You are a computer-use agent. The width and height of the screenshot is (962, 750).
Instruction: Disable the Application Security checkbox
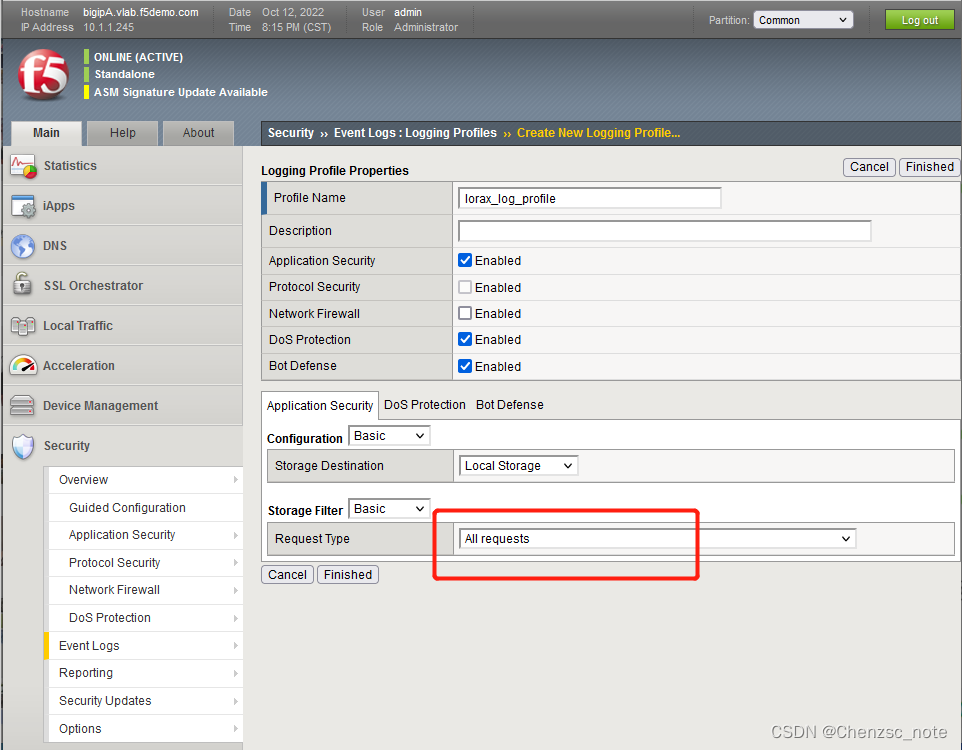pyautogui.click(x=464, y=260)
